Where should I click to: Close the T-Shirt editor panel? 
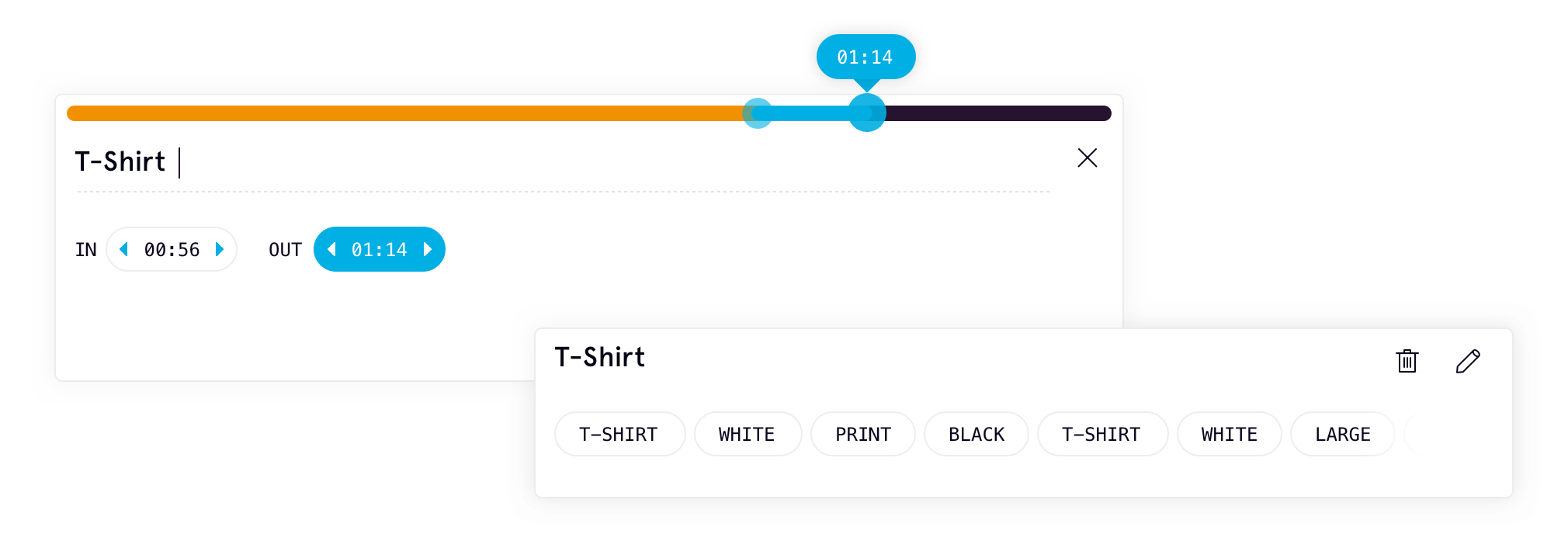(x=1087, y=158)
